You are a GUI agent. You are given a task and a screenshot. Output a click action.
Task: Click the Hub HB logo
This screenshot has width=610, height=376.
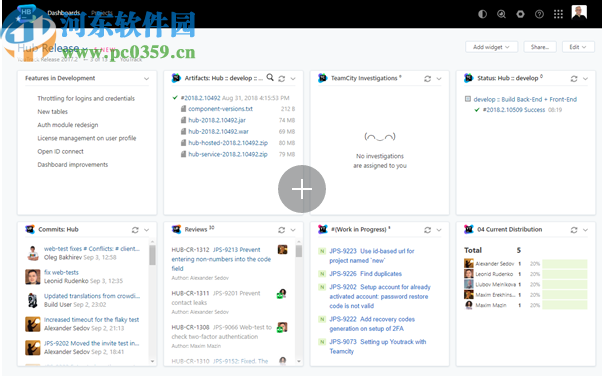[x=26, y=13]
